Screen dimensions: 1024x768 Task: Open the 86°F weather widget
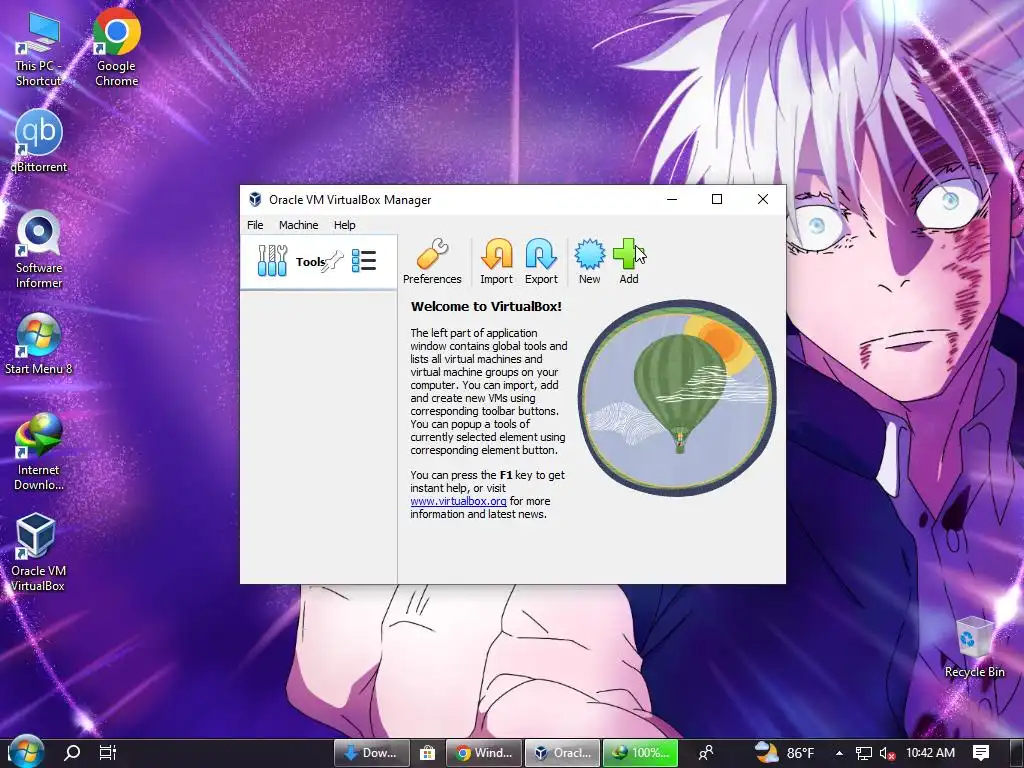(784, 753)
